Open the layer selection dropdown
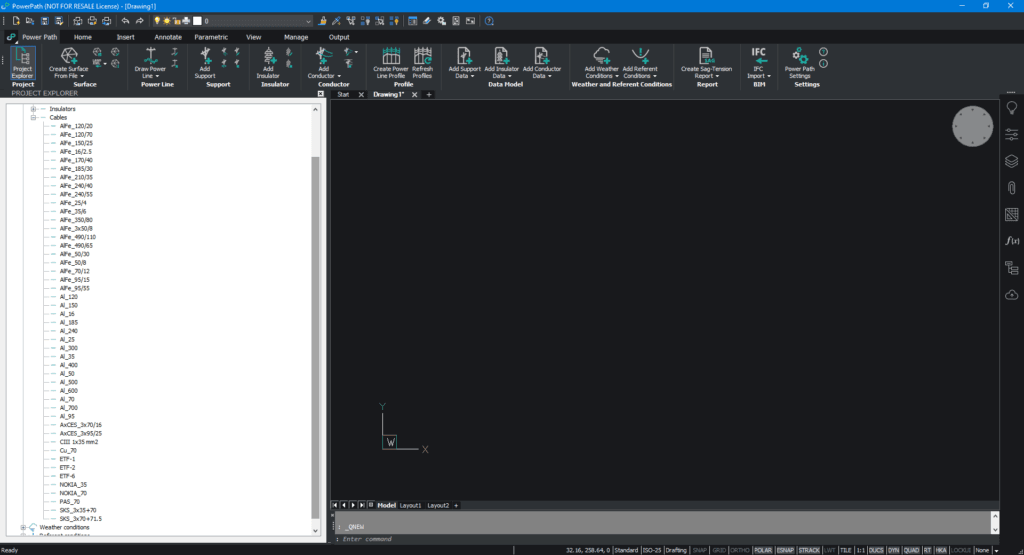Viewport: 1024px width, 555px height. tap(308, 21)
